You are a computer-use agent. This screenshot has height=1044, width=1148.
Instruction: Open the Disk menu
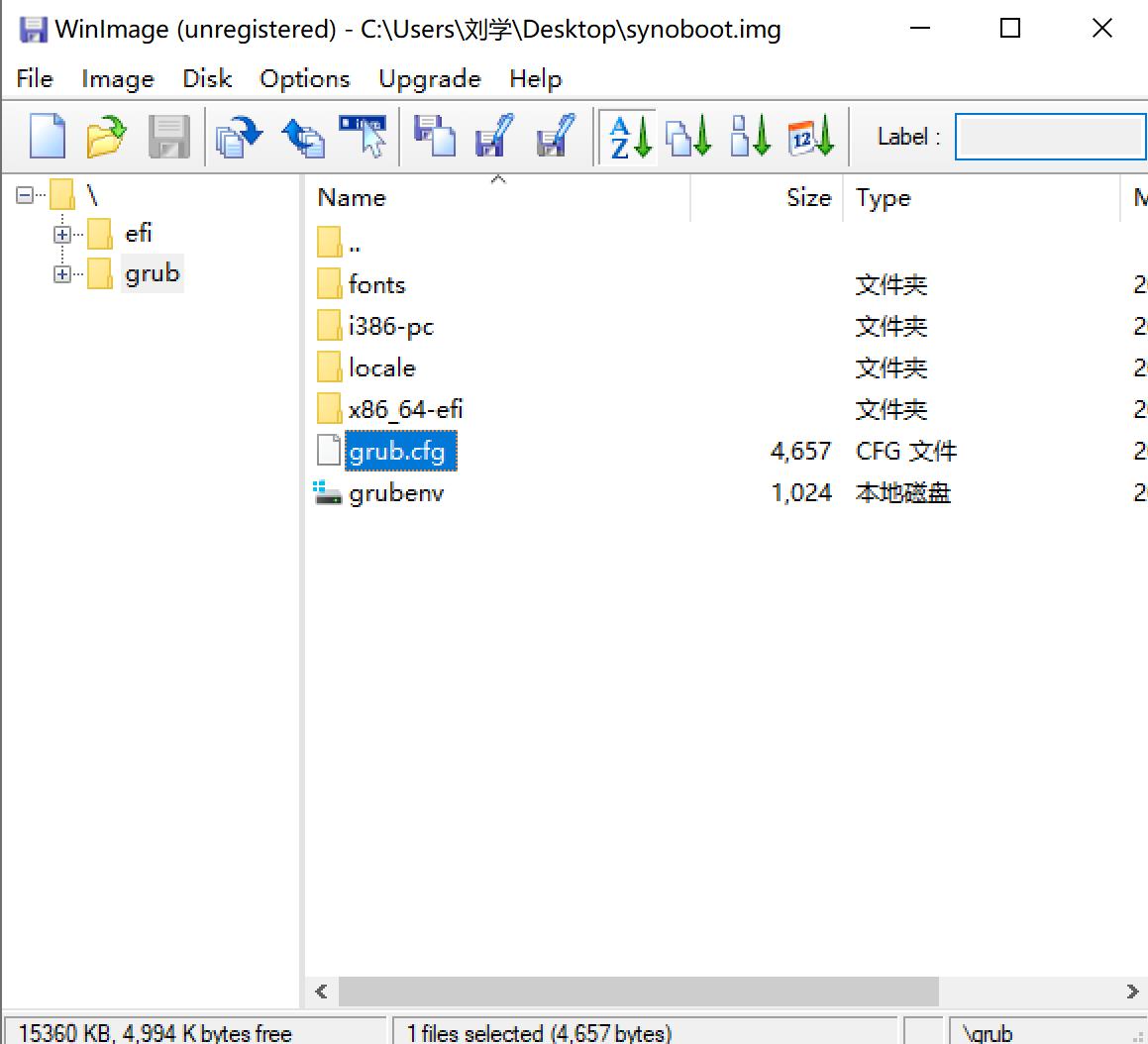pos(207,78)
